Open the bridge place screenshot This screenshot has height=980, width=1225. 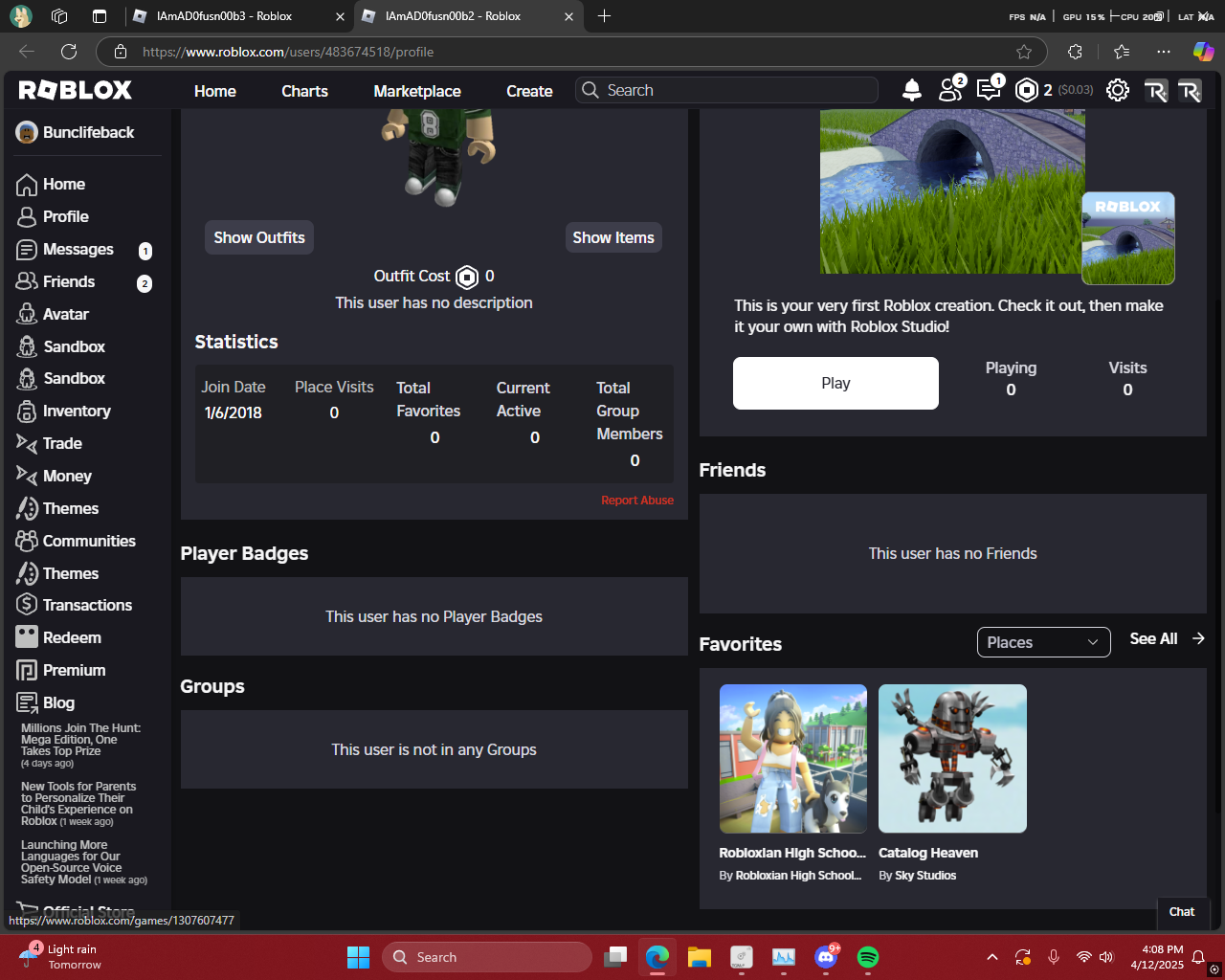pyautogui.click(x=952, y=191)
